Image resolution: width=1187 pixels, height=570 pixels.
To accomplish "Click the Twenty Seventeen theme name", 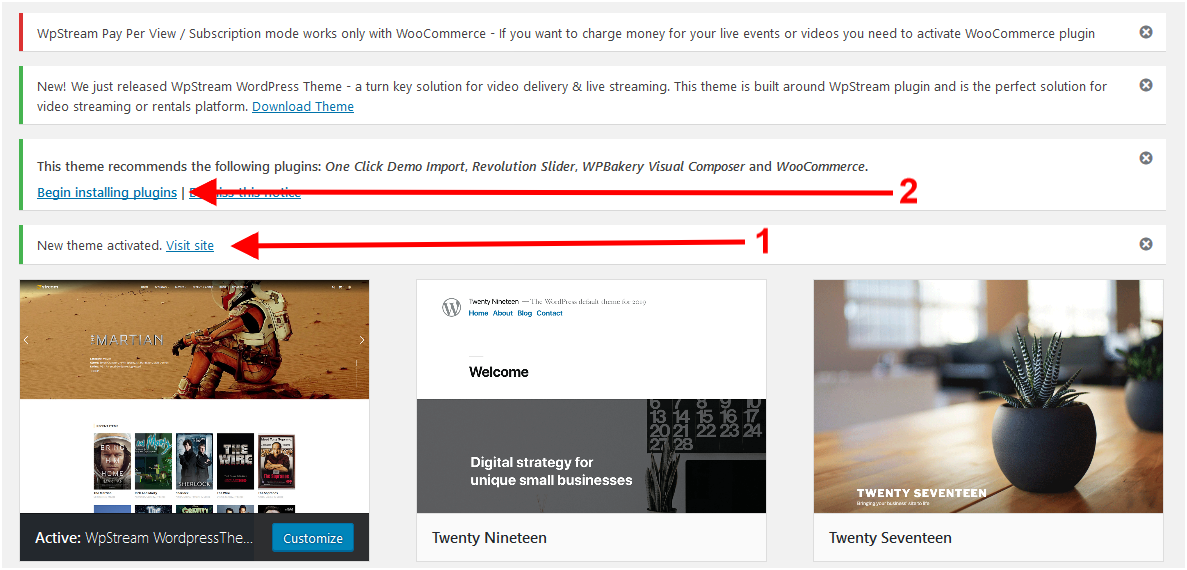I will click(x=890, y=538).
